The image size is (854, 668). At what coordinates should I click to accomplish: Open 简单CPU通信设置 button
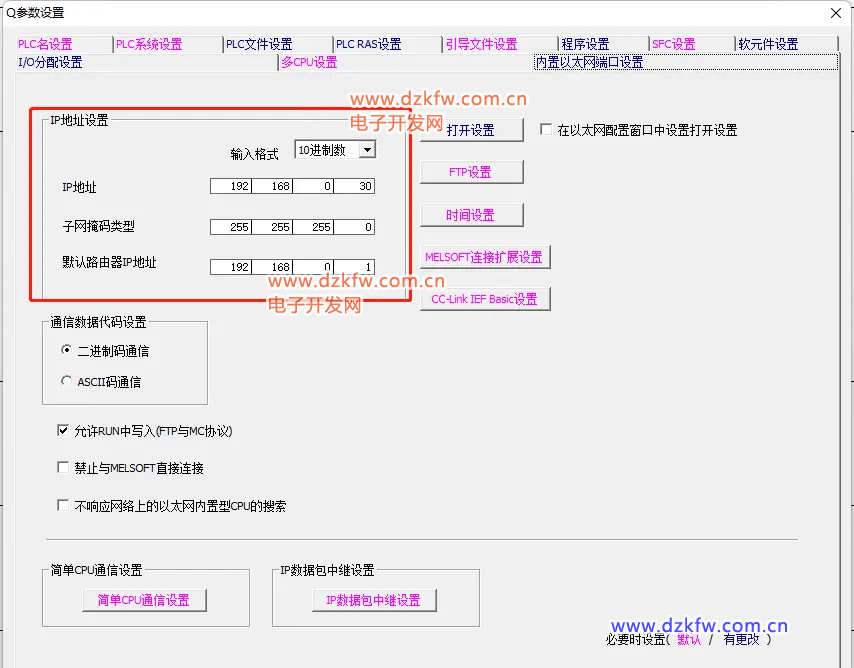[x=144, y=600]
